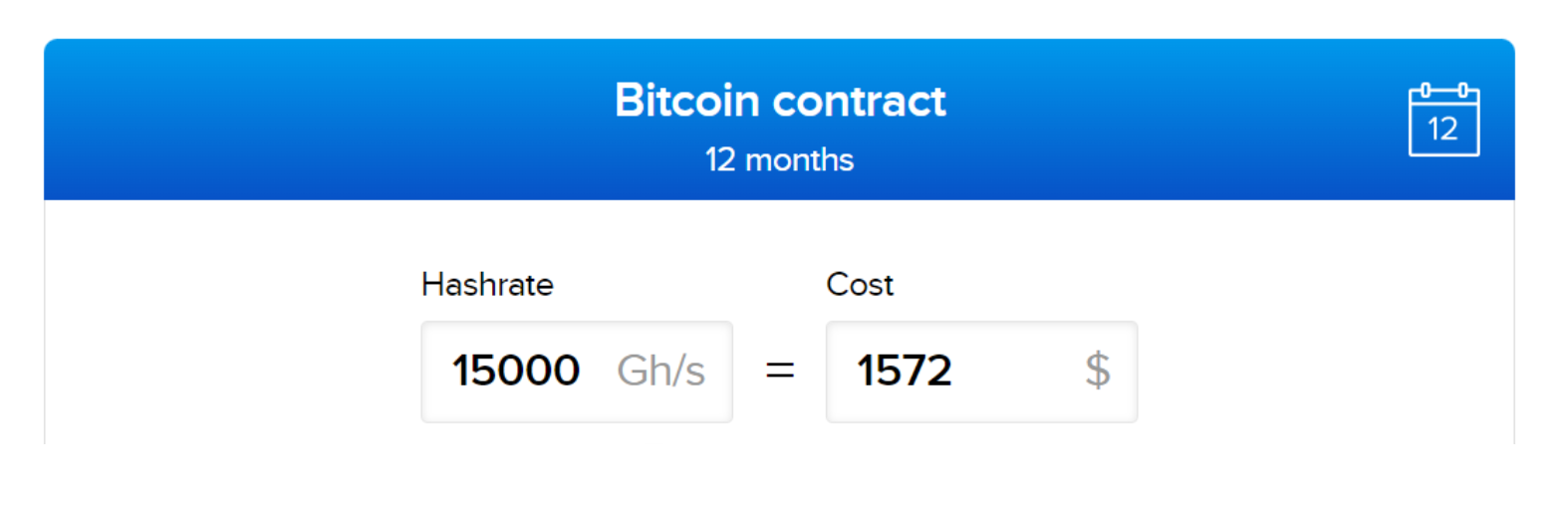Click between 15000 and Gh/s in Hashrate
The width and height of the screenshot is (1568, 505).
(598, 371)
